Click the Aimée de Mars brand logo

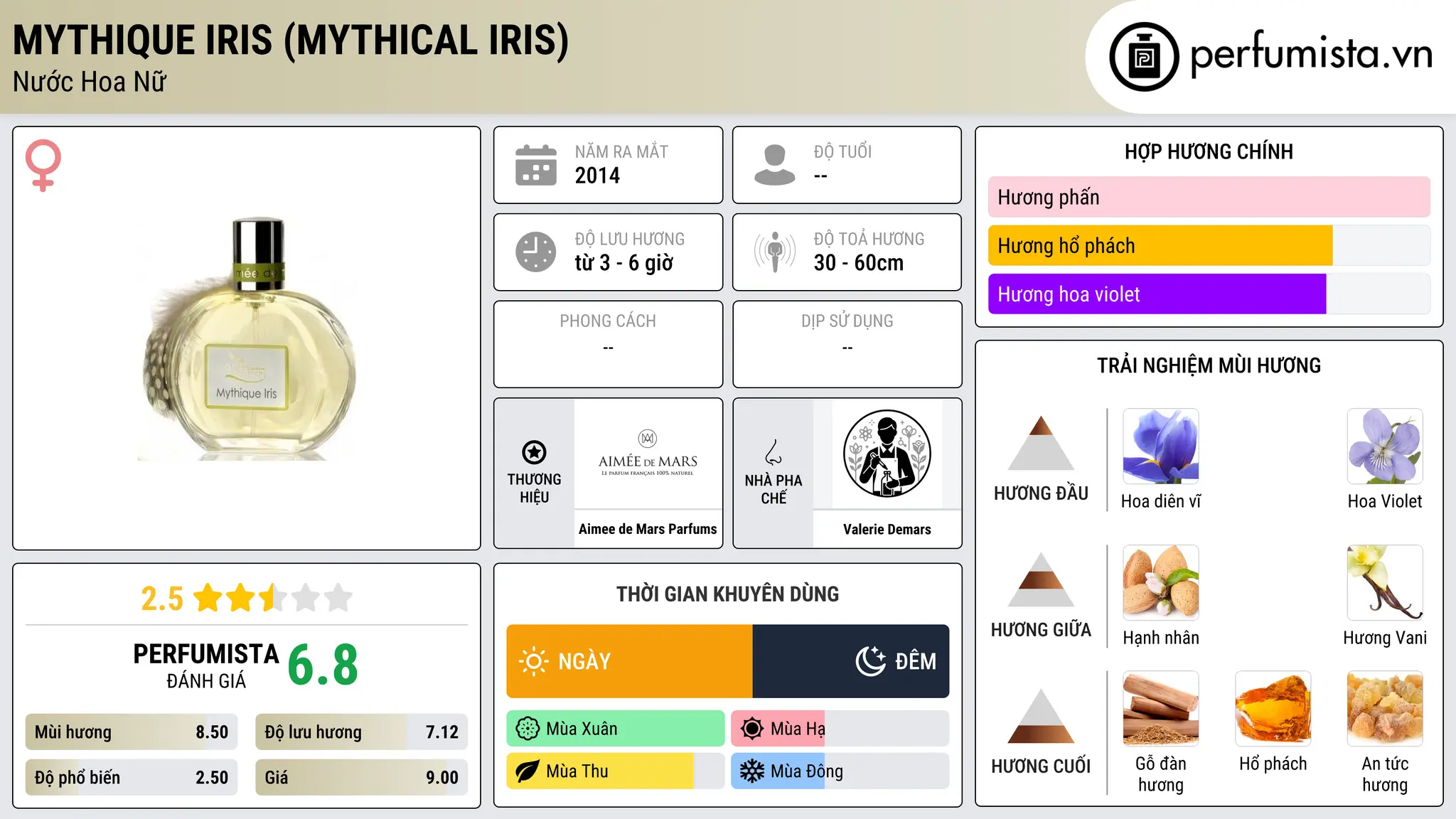pyautogui.click(x=648, y=454)
